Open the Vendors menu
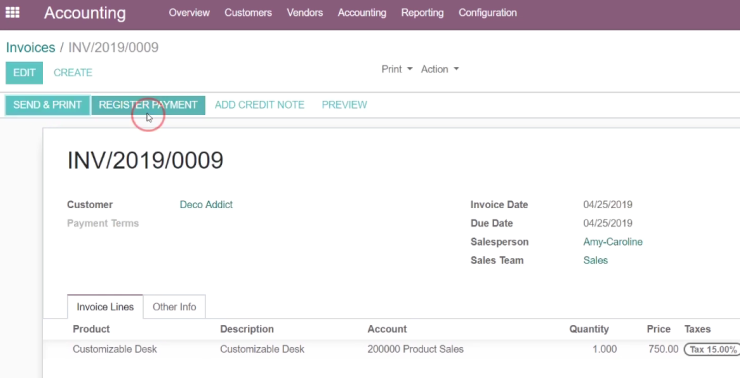 [x=305, y=13]
